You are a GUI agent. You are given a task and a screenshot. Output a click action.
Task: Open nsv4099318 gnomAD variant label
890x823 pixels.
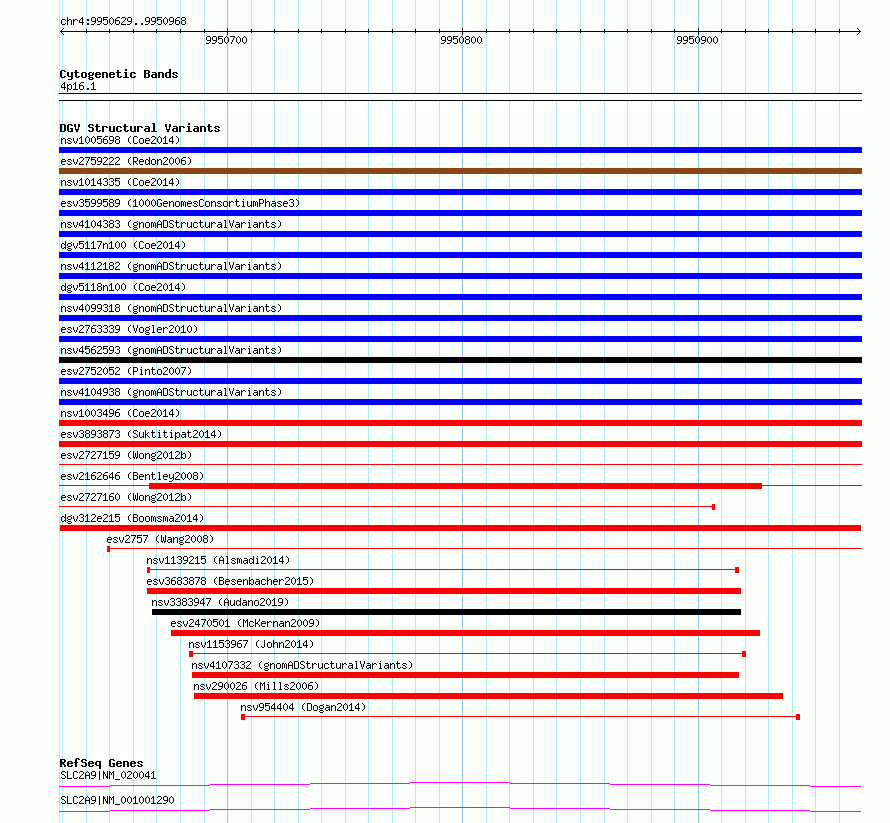coord(171,308)
